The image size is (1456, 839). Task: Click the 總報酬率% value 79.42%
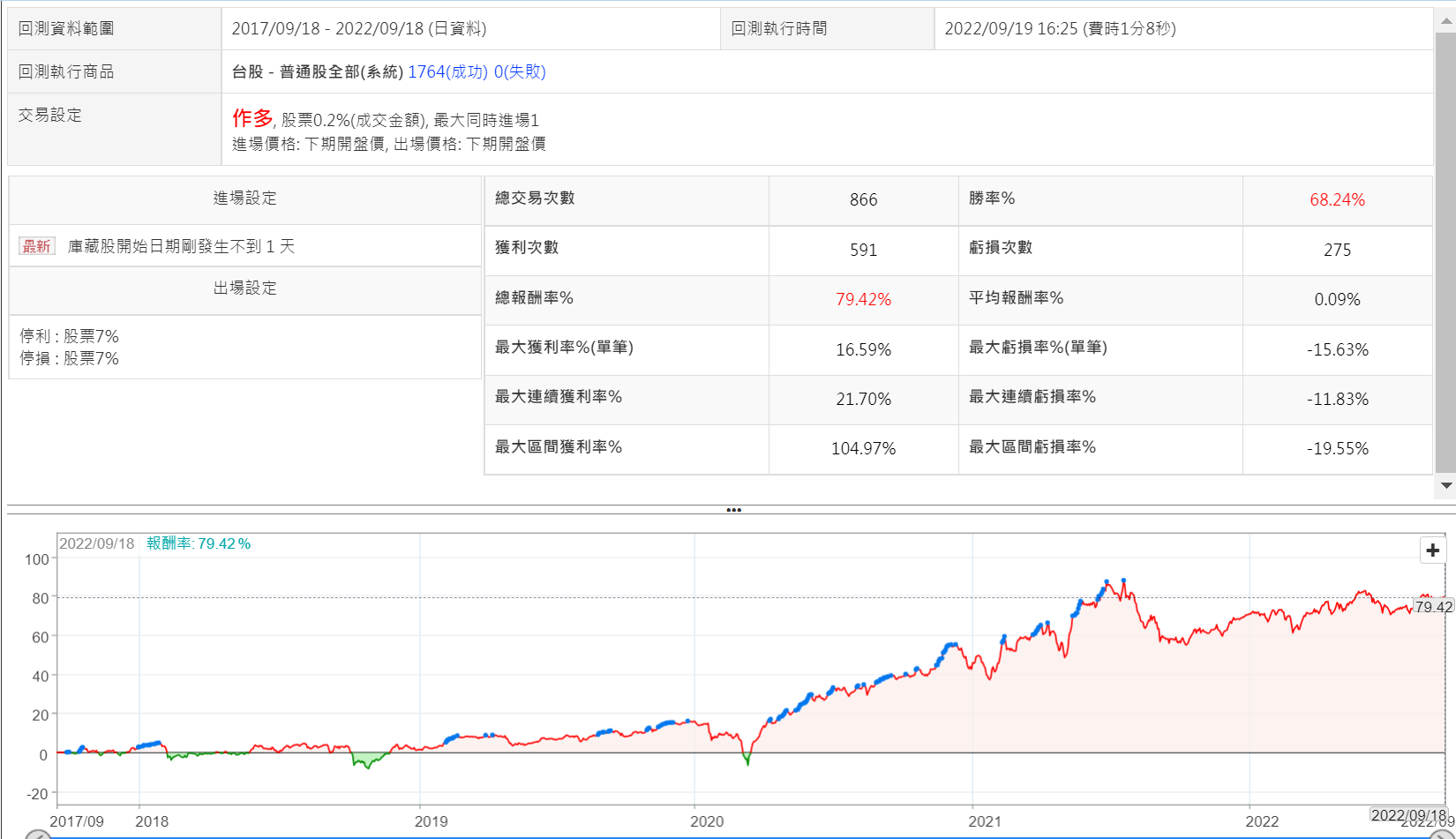tap(862, 300)
